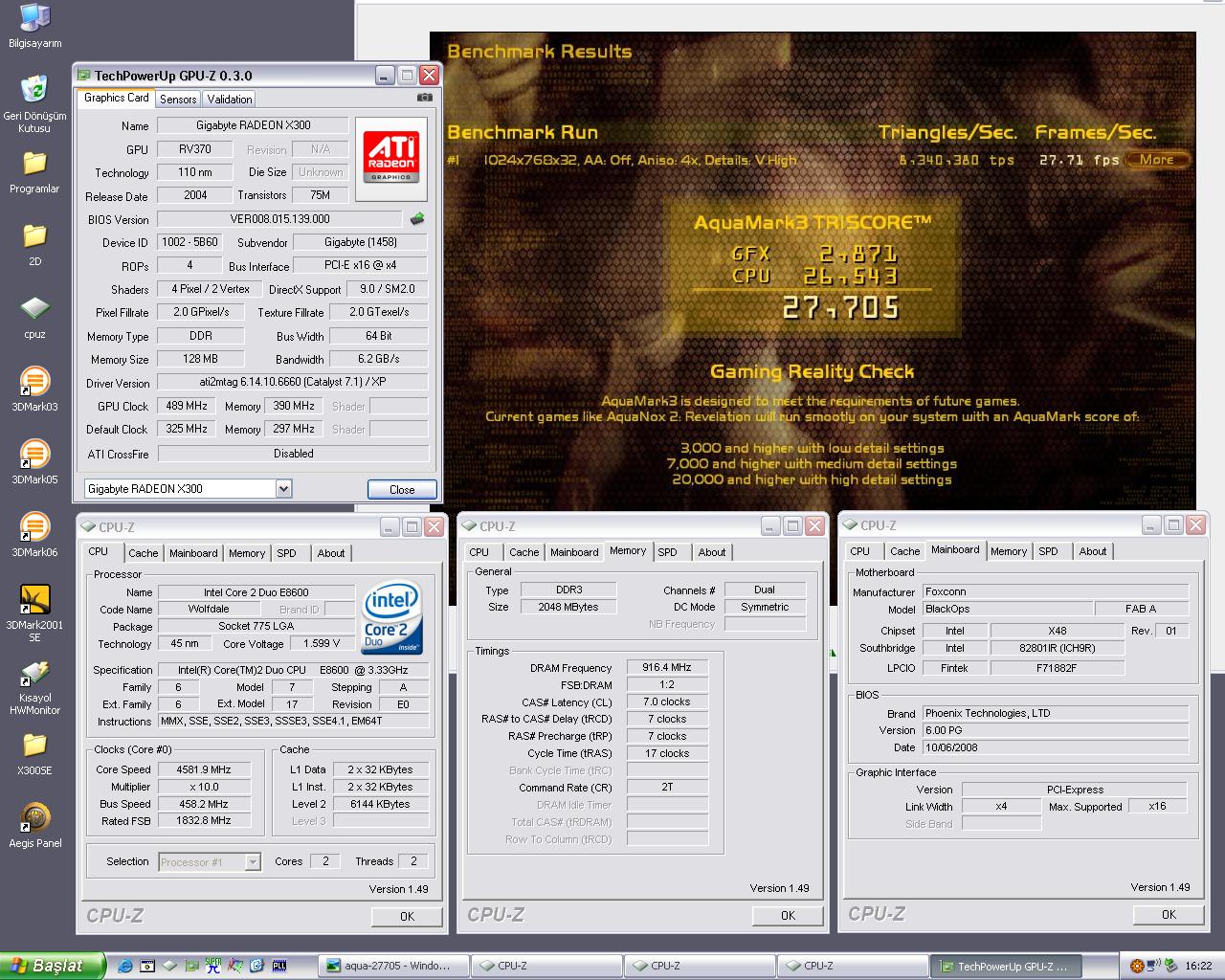Click the network connection tray icon
Image resolution: width=1225 pixels, height=980 pixels.
tap(1154, 967)
